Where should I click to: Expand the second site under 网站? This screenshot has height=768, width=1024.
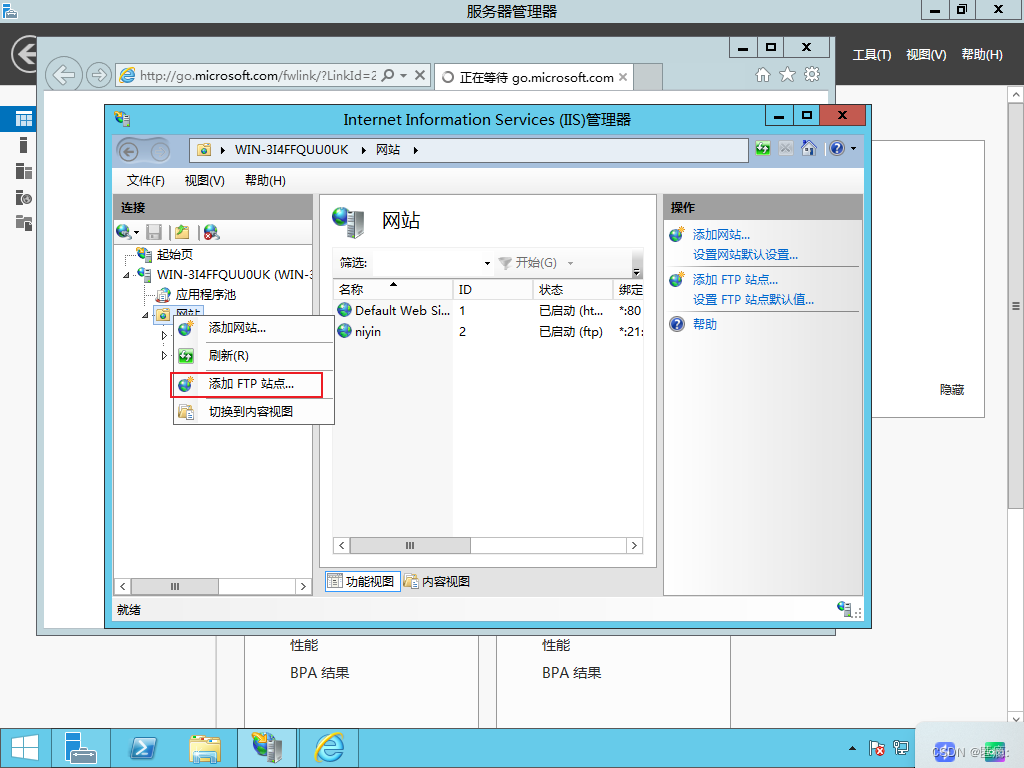point(164,355)
